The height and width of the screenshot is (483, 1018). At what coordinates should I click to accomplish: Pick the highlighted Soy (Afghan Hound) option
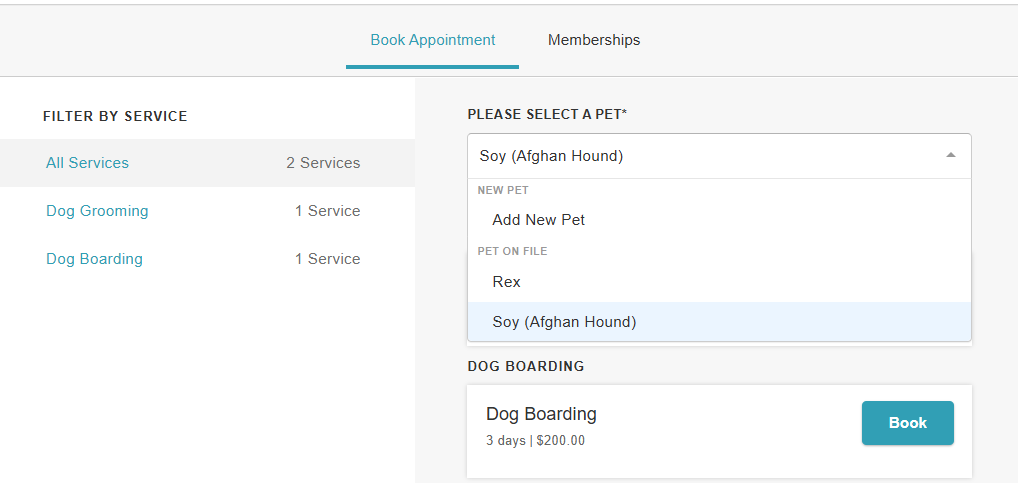(x=564, y=322)
